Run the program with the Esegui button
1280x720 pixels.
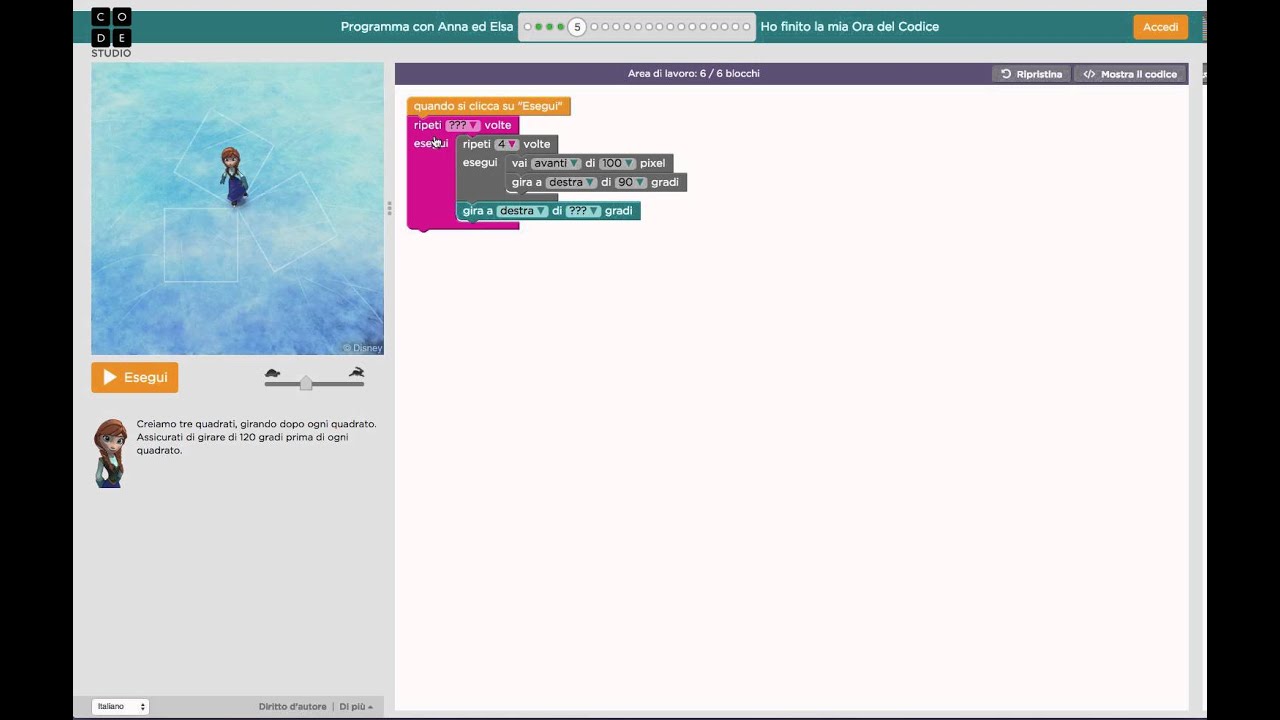135,377
